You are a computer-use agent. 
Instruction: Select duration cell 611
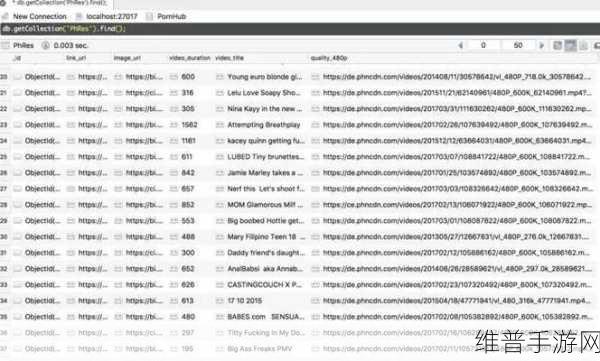click(x=187, y=157)
